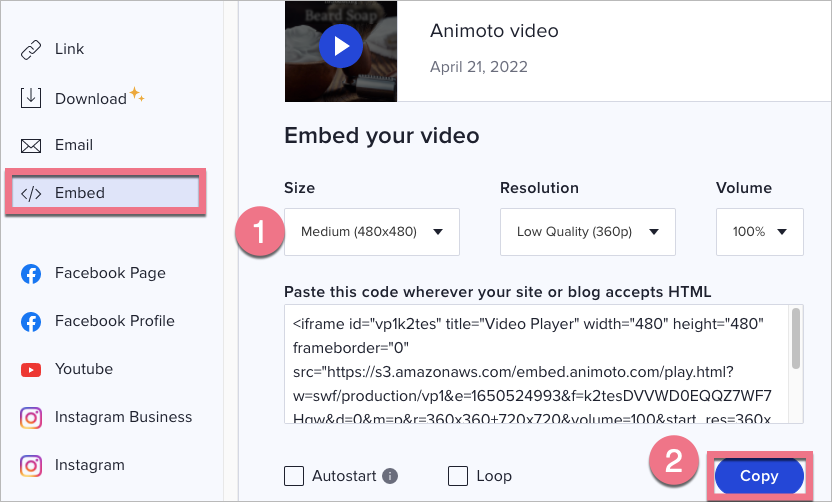Click the Embed code brackets icon

tap(31, 193)
